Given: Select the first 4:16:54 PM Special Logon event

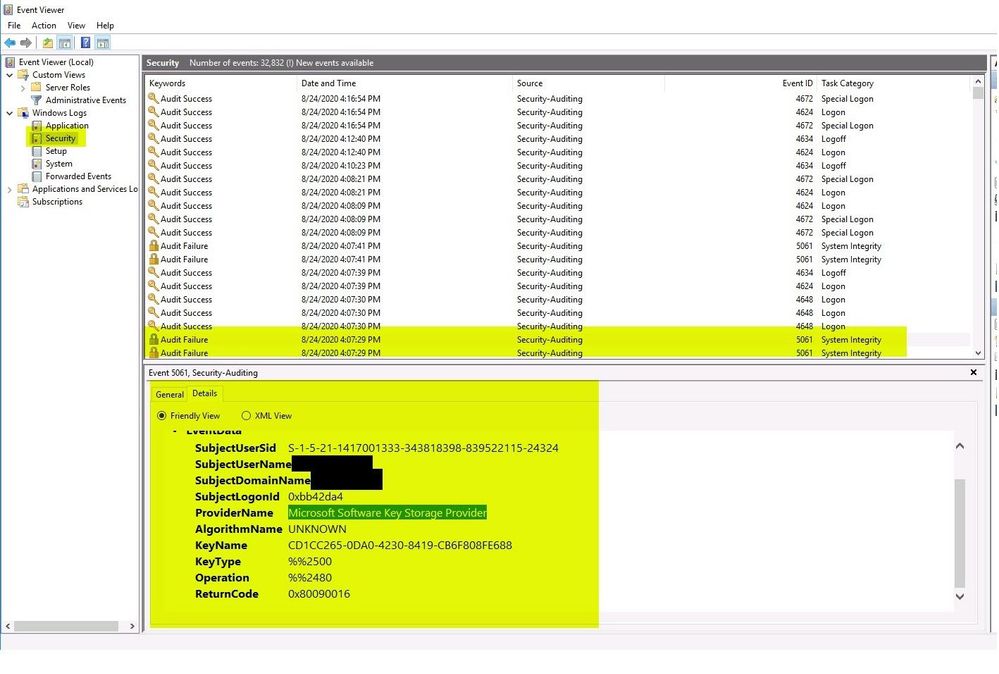Looking at the screenshot, I should point(557,99).
